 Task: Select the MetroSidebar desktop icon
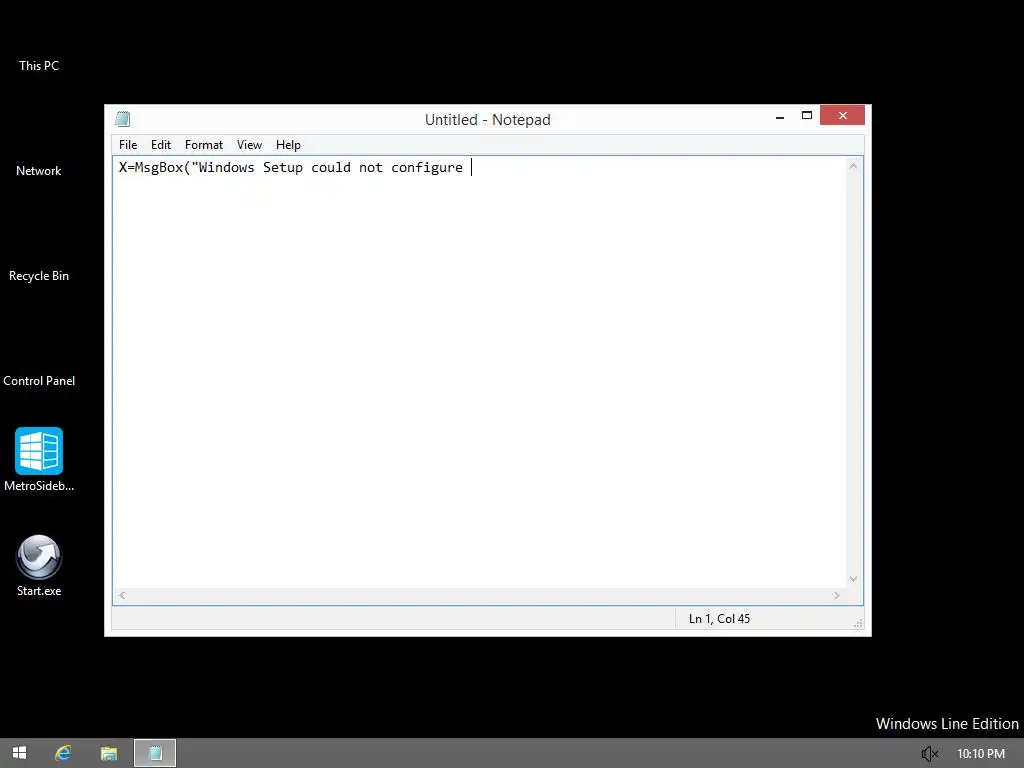[x=39, y=459]
